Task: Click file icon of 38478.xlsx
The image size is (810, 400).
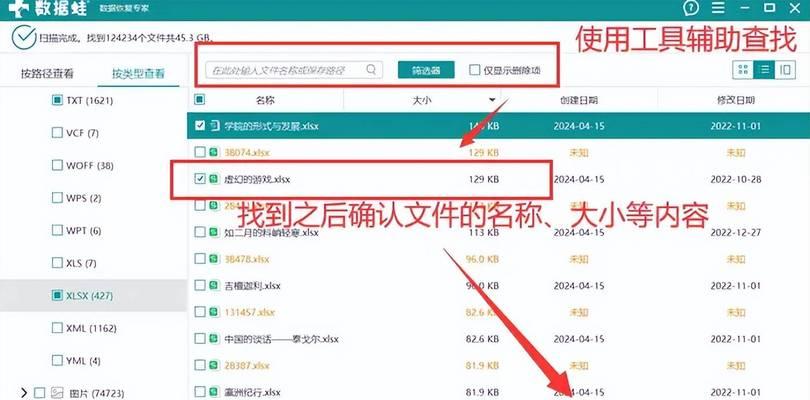Action: tap(214, 259)
